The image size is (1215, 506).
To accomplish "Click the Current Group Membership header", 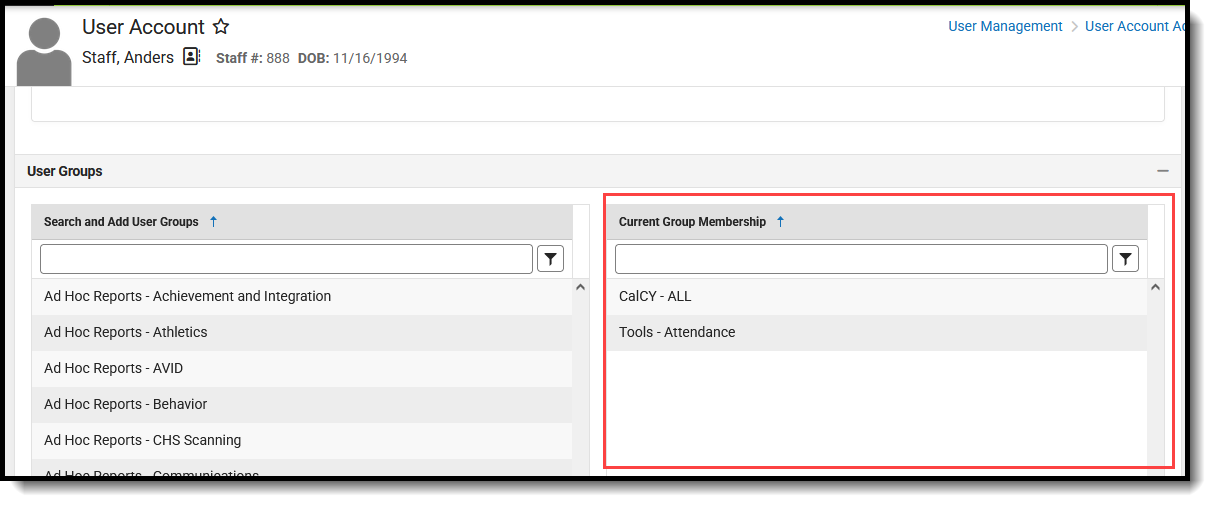I will click(x=692, y=222).
